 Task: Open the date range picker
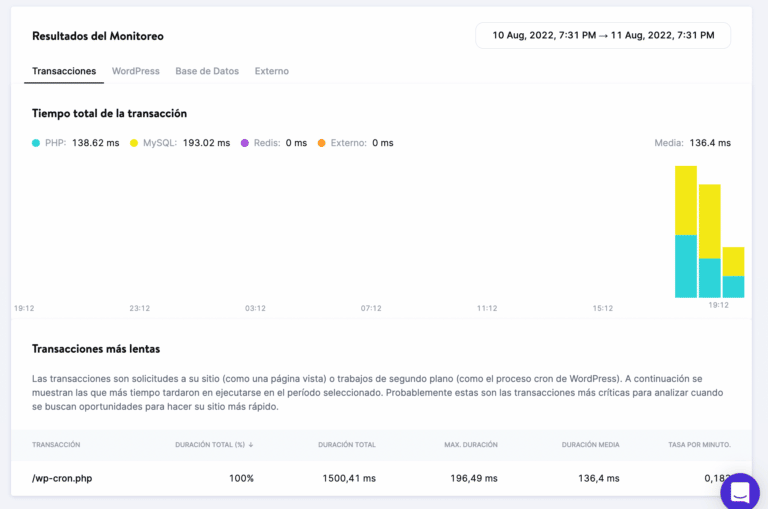pyautogui.click(x=603, y=35)
